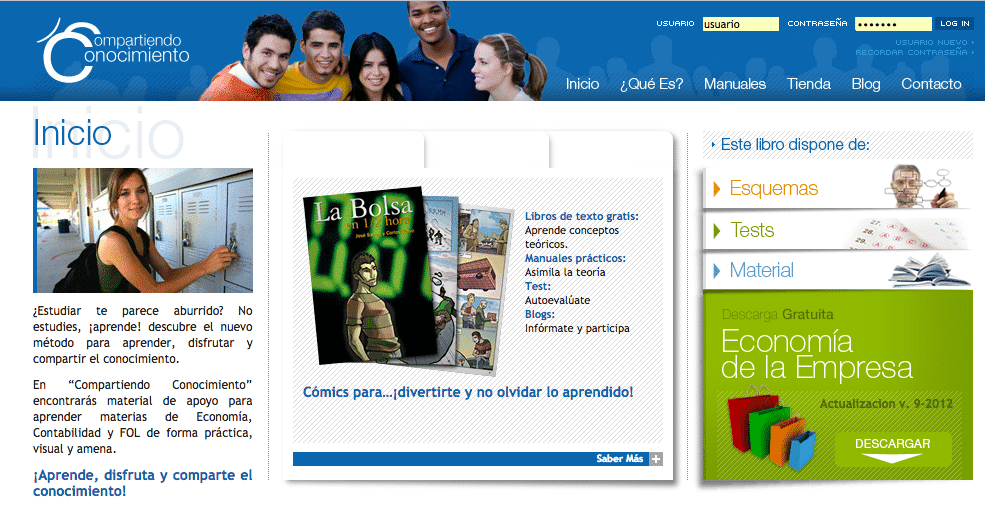
Task: Click the open books image in Material row
Action: [929, 270]
